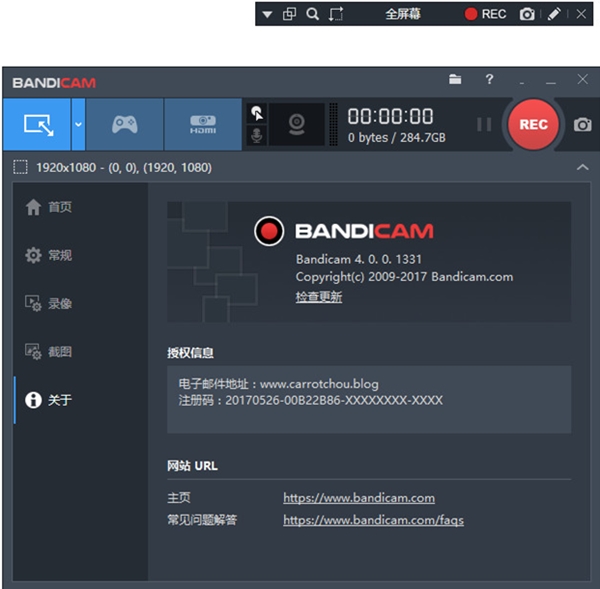600x589 pixels.
Task: Click the red record logo in about banner
Action: (269, 231)
